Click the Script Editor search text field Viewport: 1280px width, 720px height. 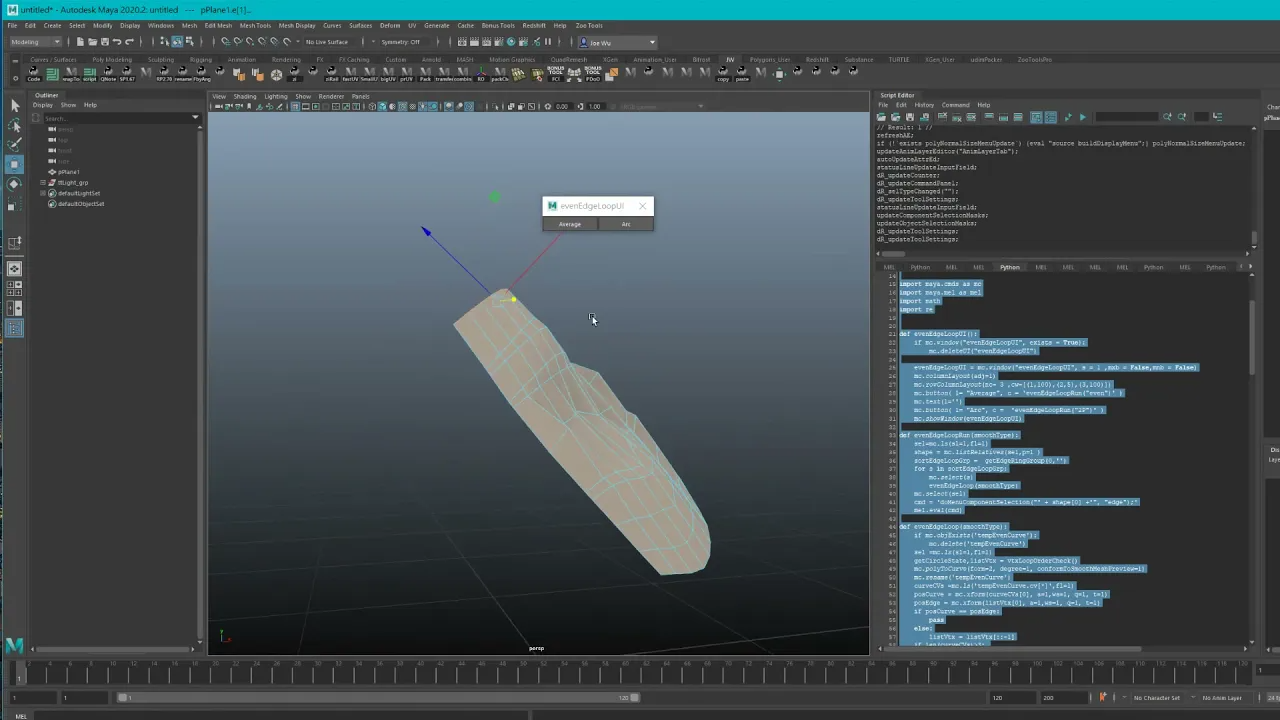[1126, 117]
